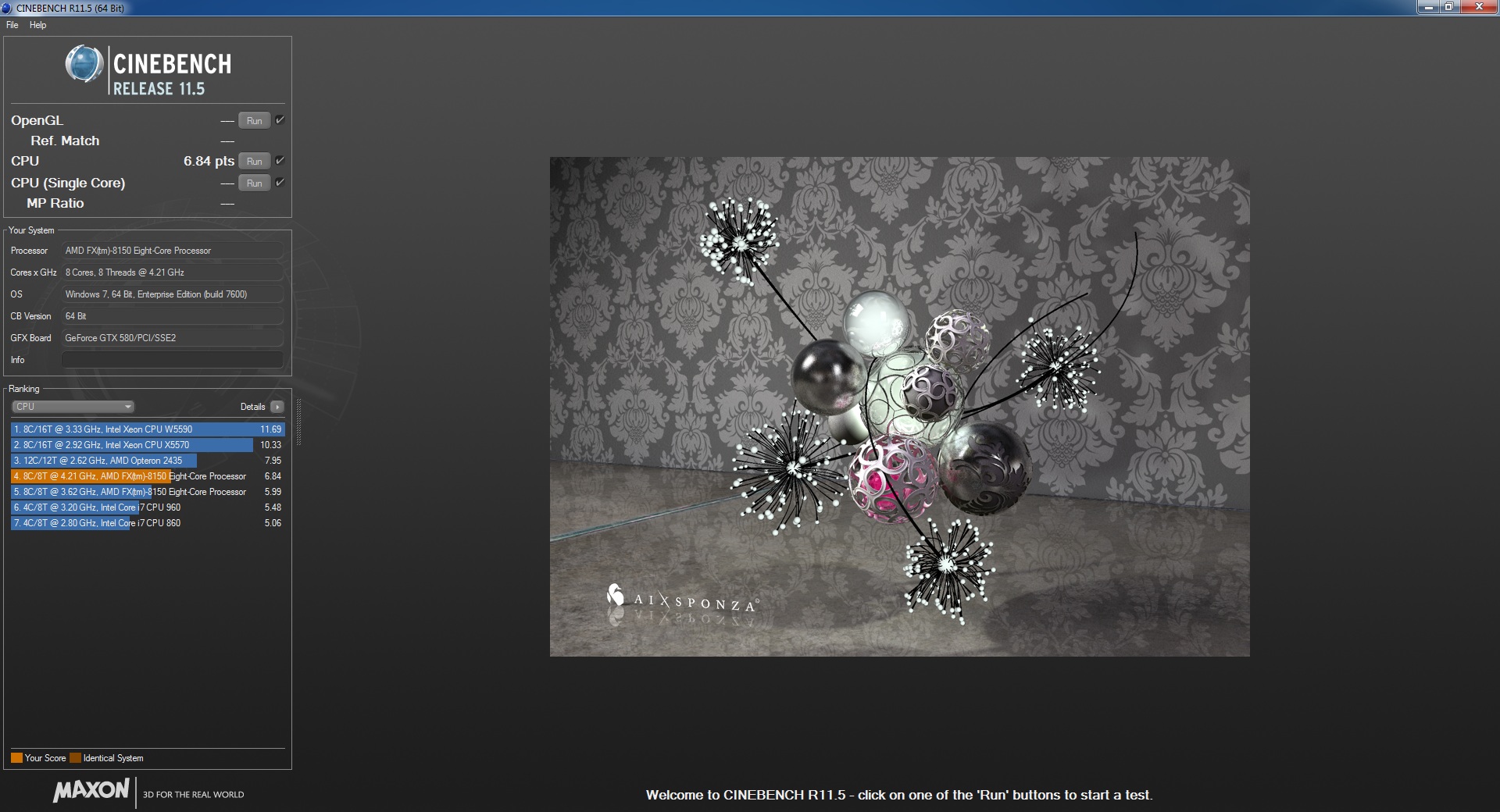Screen dimensions: 1500x812
Task: Click the panel splitter grip handle
Action: tap(298, 422)
